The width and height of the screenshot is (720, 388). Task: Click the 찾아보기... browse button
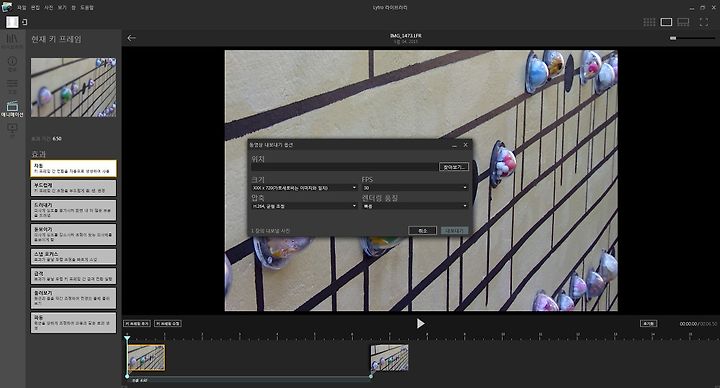454,167
